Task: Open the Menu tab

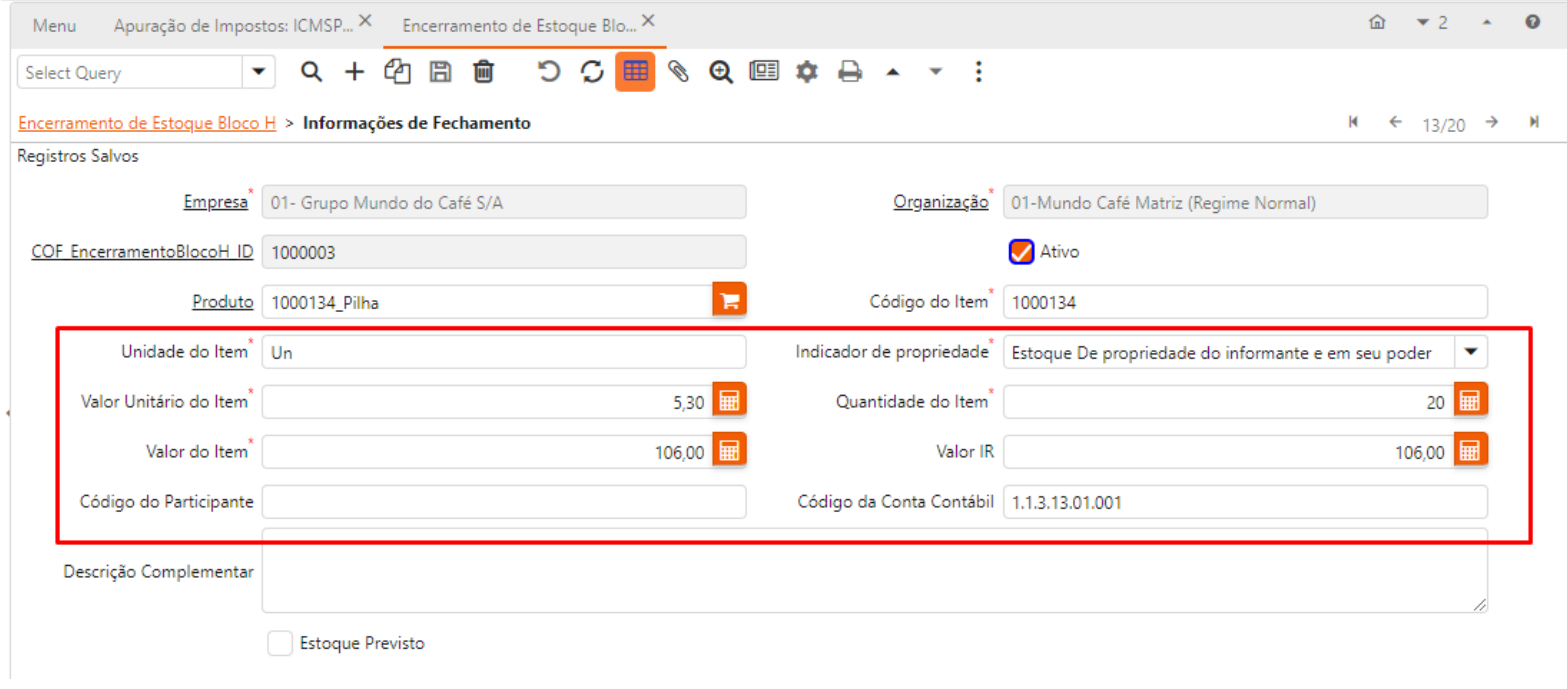Action: [54, 25]
